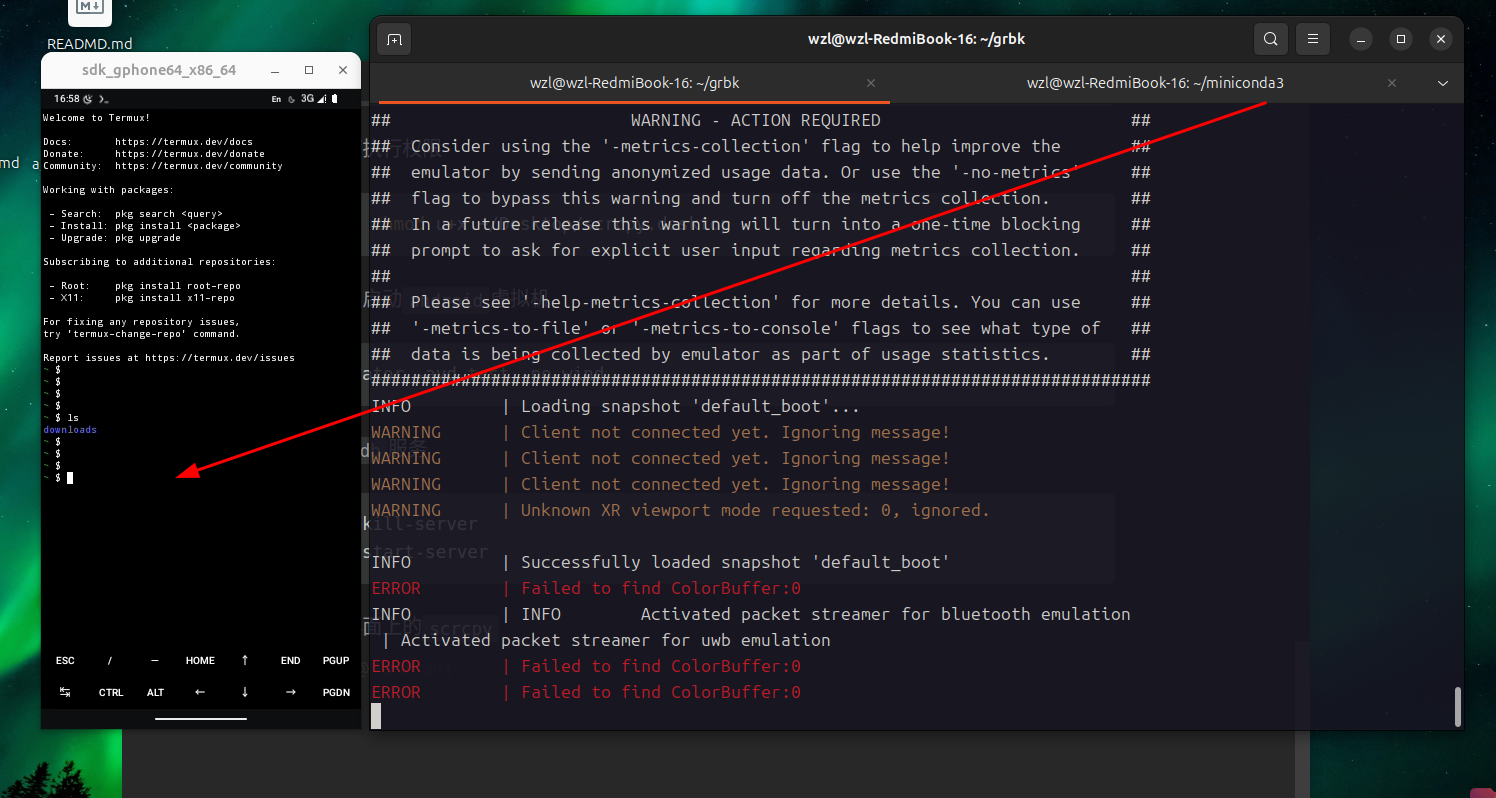Toggle the CTRL modifier key in Termux

coord(111,692)
